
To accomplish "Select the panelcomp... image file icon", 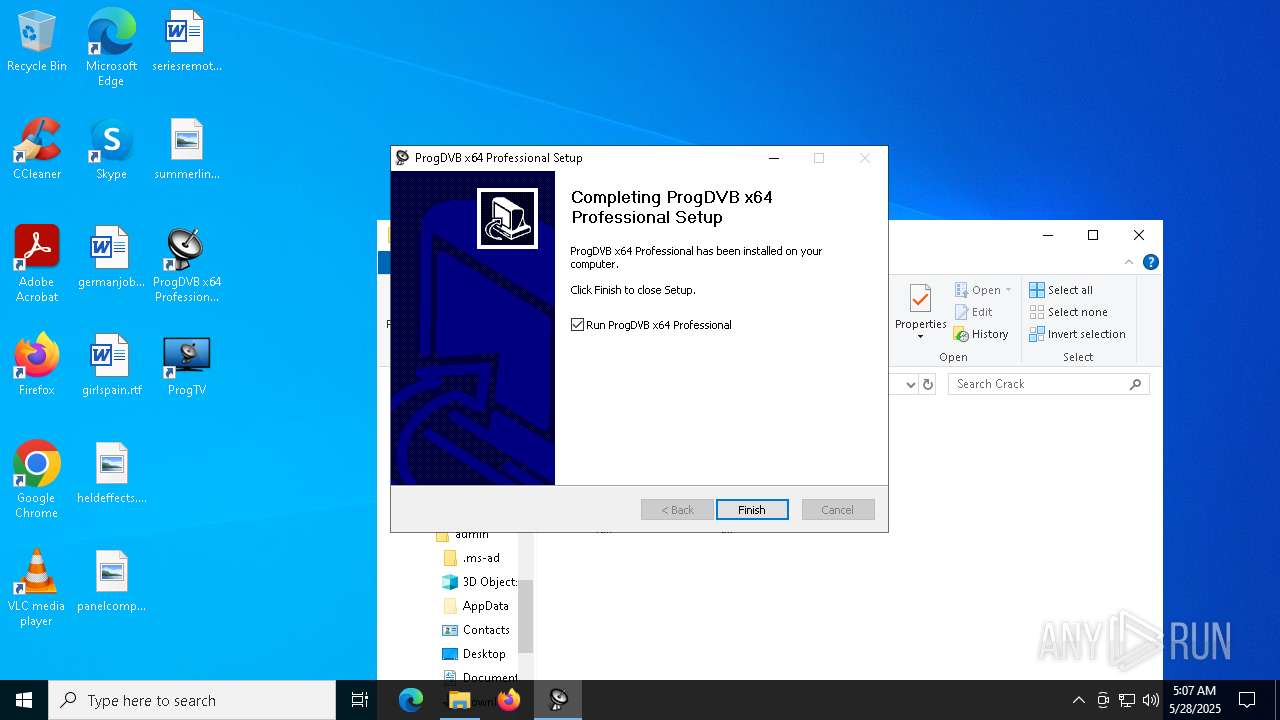I will [111, 582].
